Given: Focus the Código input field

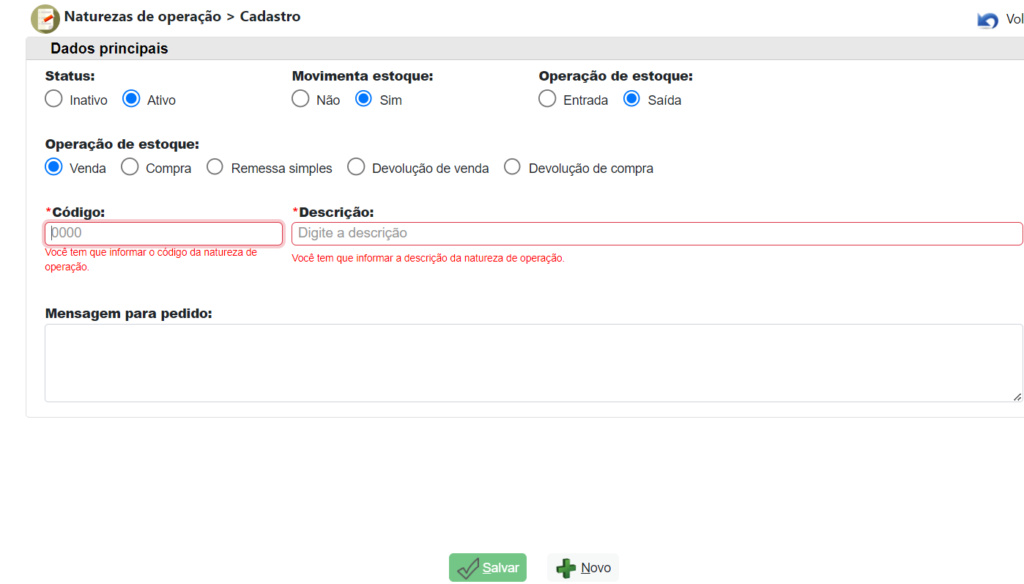Looking at the screenshot, I should [x=164, y=233].
